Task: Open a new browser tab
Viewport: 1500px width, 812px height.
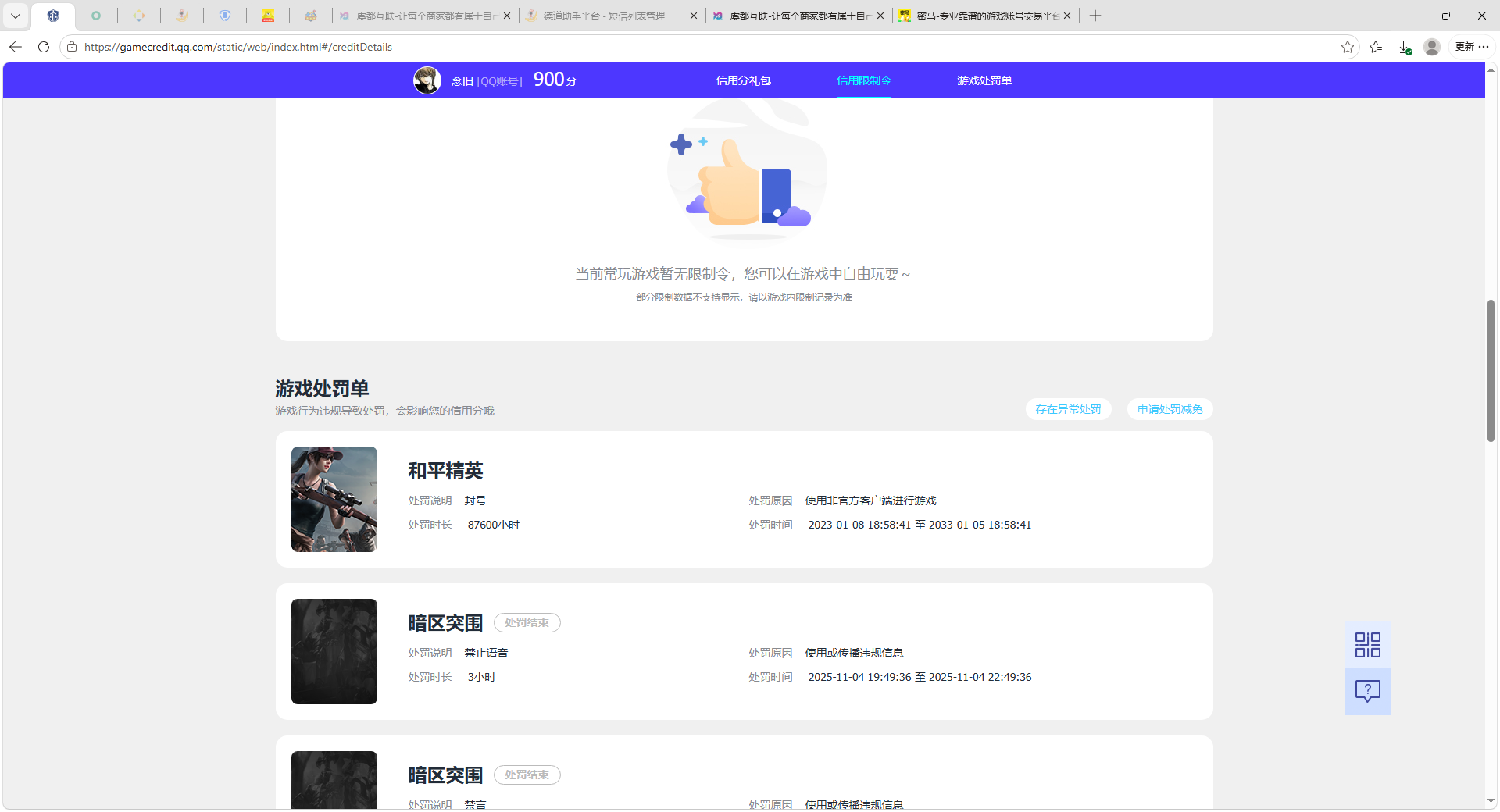Action: [x=1095, y=16]
